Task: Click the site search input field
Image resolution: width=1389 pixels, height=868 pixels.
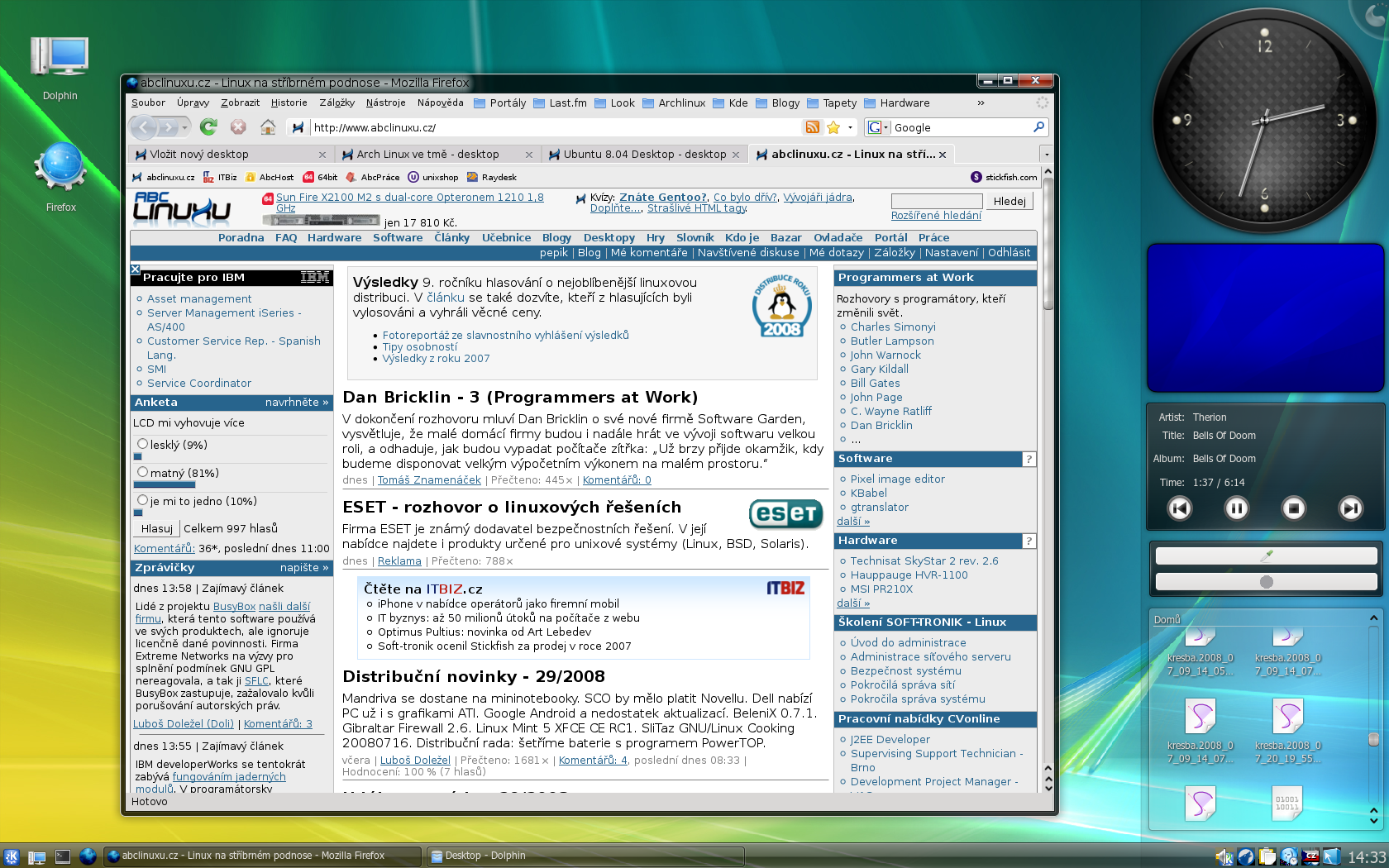Action: pos(937,201)
